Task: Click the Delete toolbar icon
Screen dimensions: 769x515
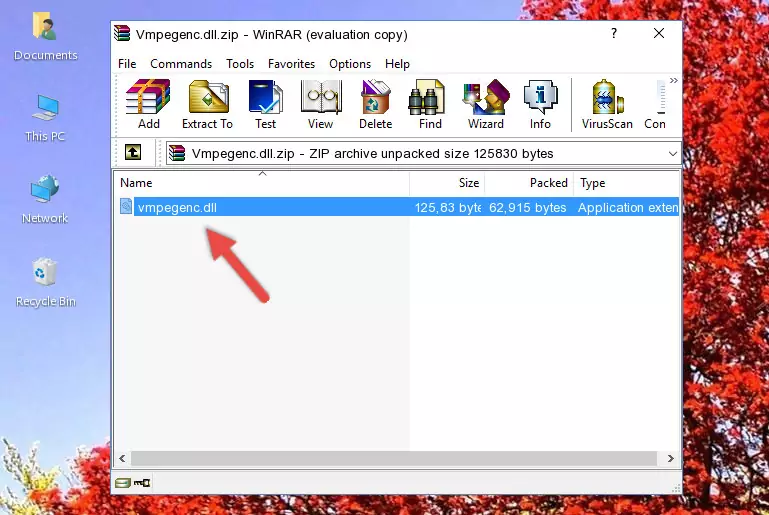Action: [x=376, y=104]
